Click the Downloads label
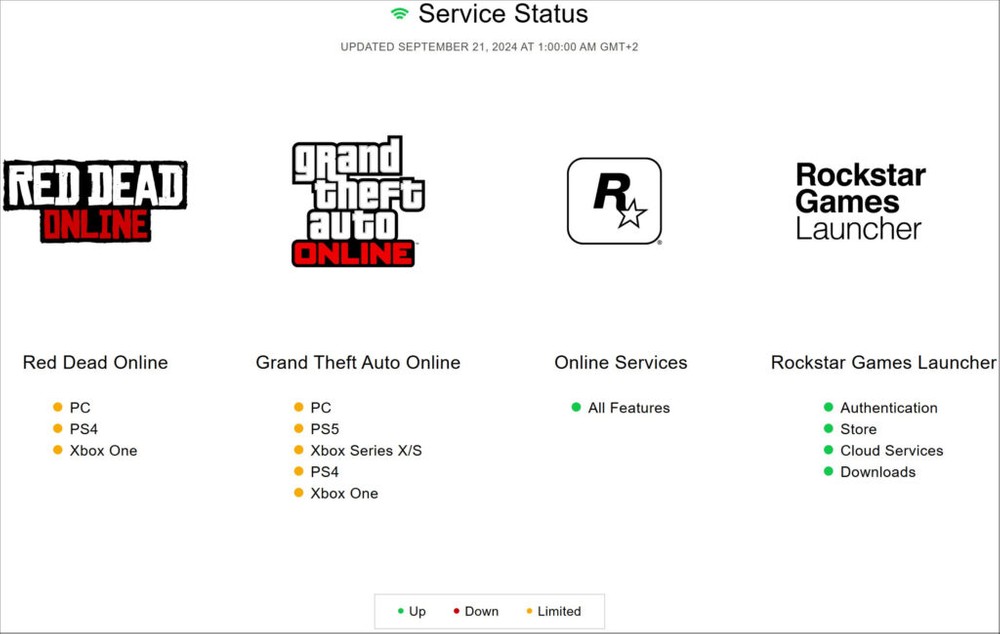The width and height of the screenshot is (1000, 634). 878,472
